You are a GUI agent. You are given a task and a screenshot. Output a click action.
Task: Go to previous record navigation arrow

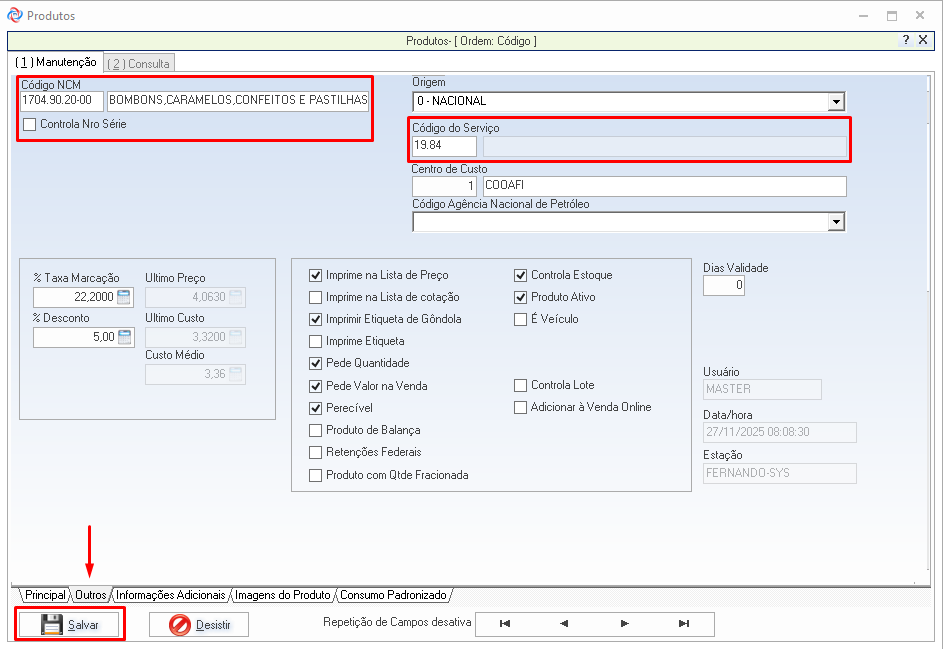[x=564, y=624]
